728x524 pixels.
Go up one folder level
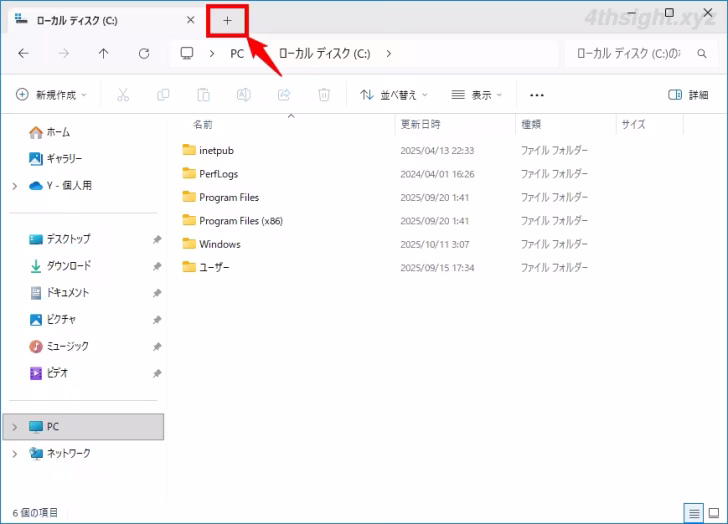[104, 53]
